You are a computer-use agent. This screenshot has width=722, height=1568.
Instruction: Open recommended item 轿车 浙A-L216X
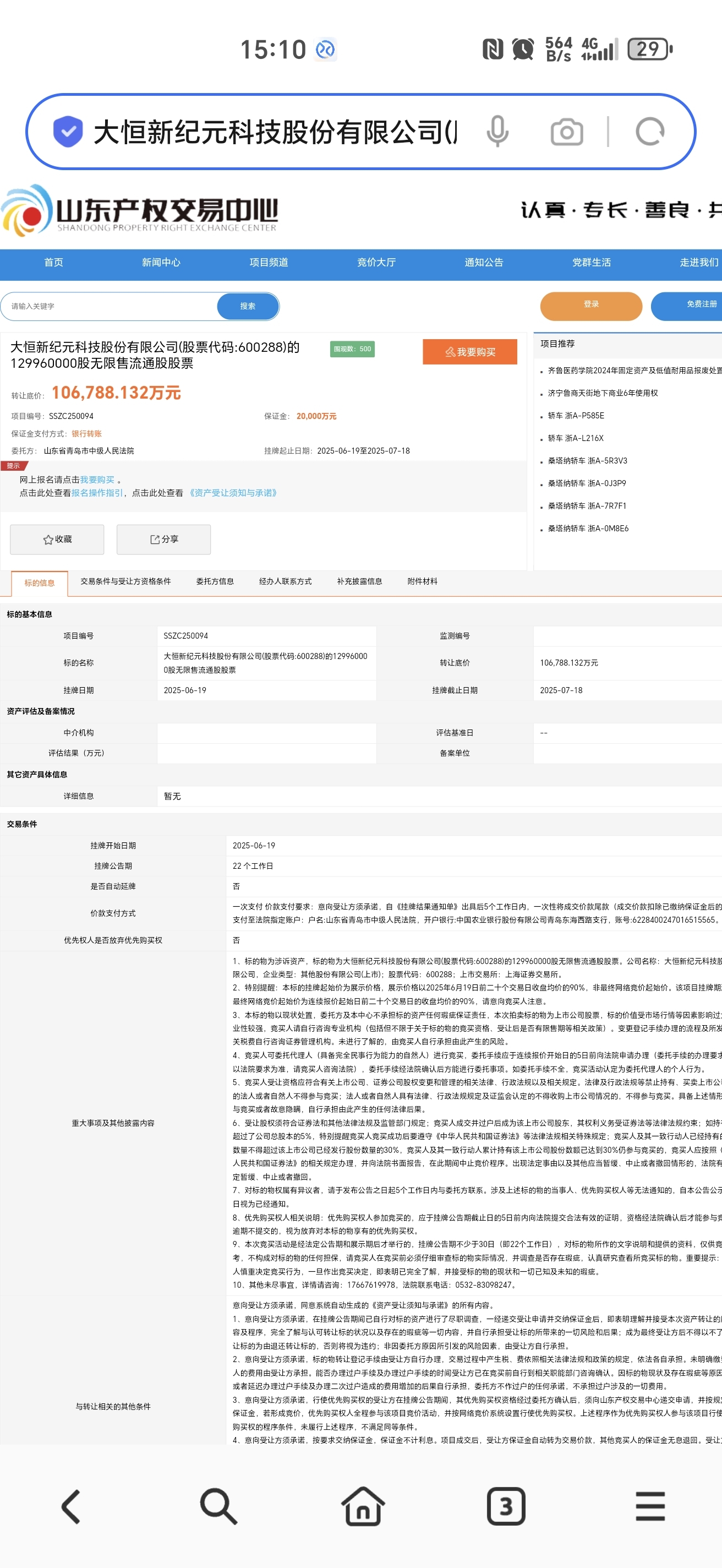pyautogui.click(x=576, y=438)
